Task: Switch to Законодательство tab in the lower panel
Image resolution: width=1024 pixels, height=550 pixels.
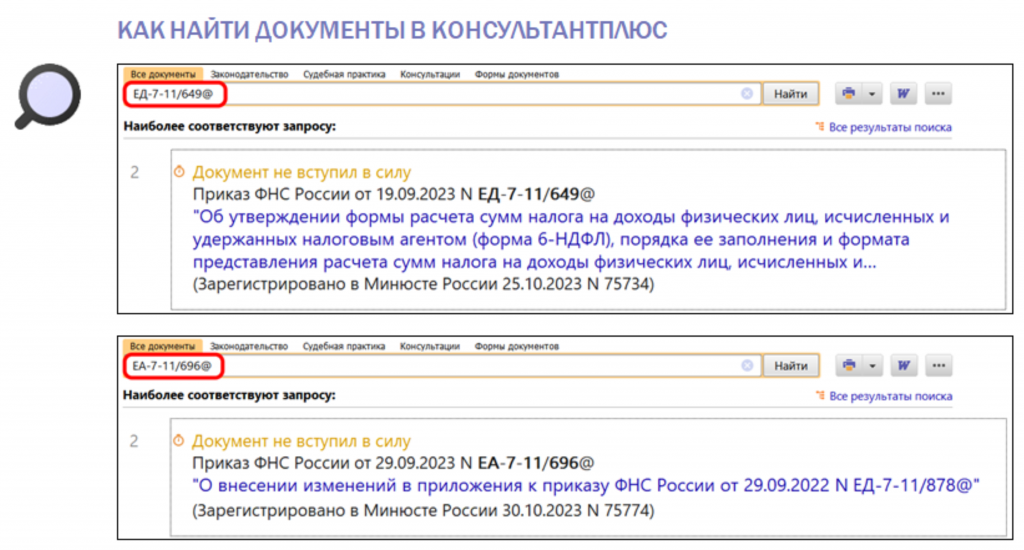Action: pos(249,346)
